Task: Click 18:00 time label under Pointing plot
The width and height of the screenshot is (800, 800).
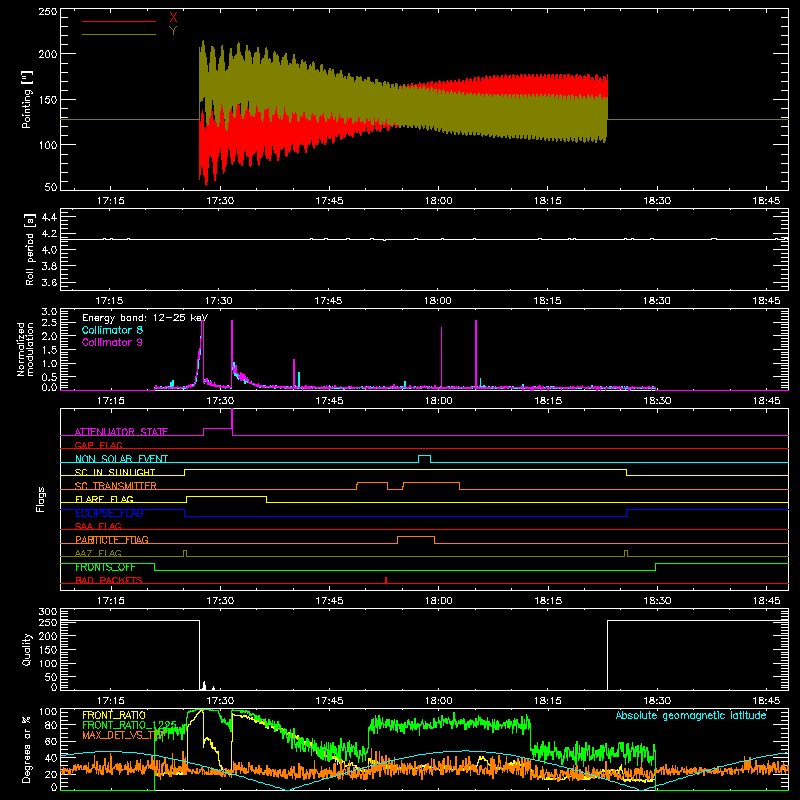Action: [x=438, y=201]
